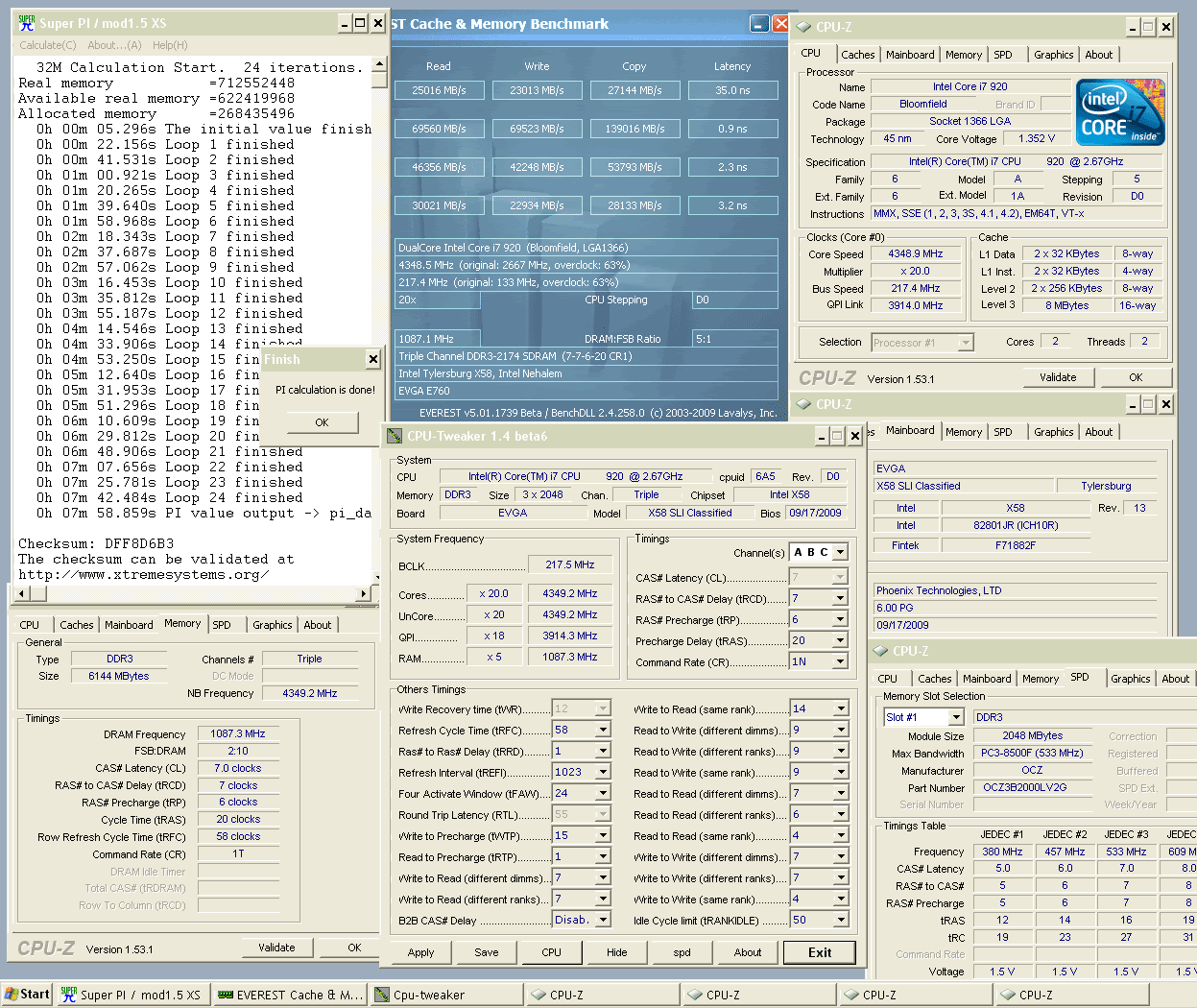Minimize the CPU-Tweaker 1.4 beta6 window
This screenshot has height=1008, width=1197.
coord(822,436)
